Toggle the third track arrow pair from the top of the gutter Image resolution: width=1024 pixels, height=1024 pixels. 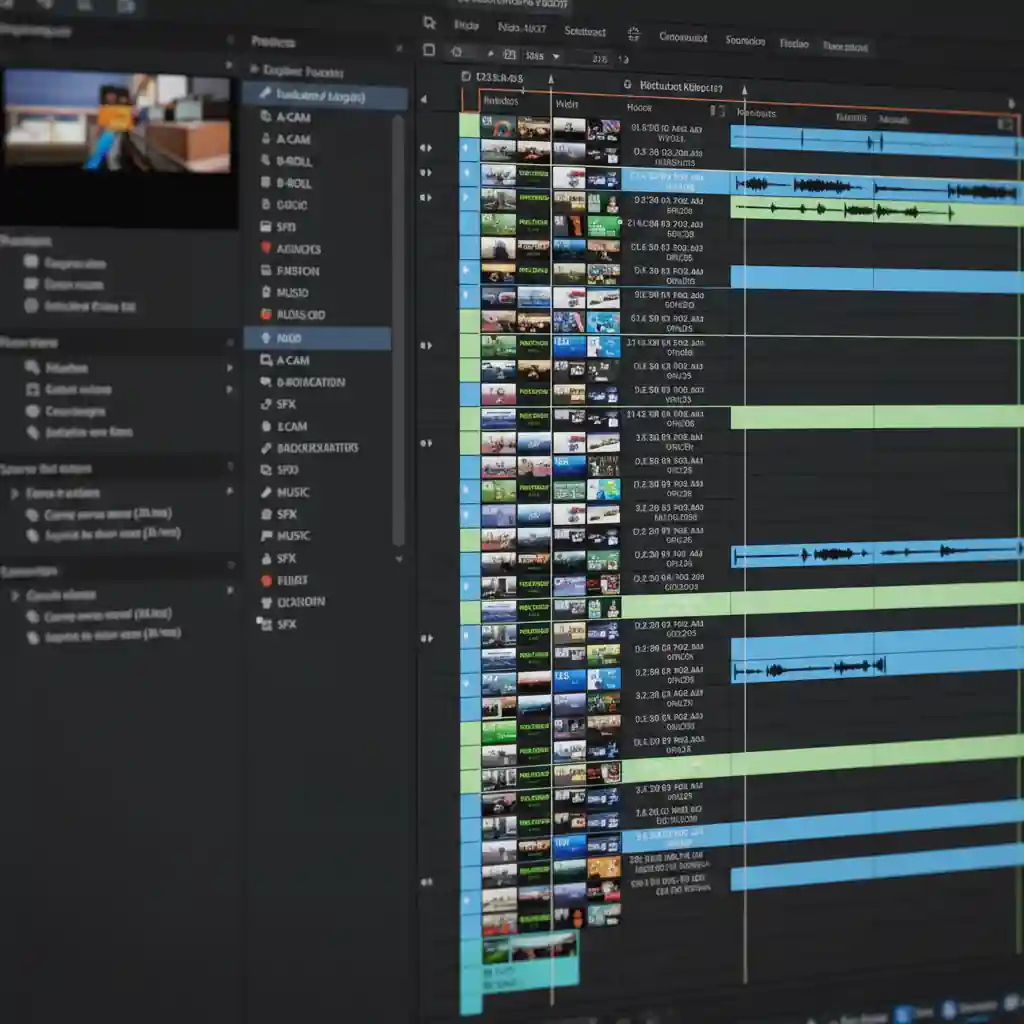coord(426,197)
